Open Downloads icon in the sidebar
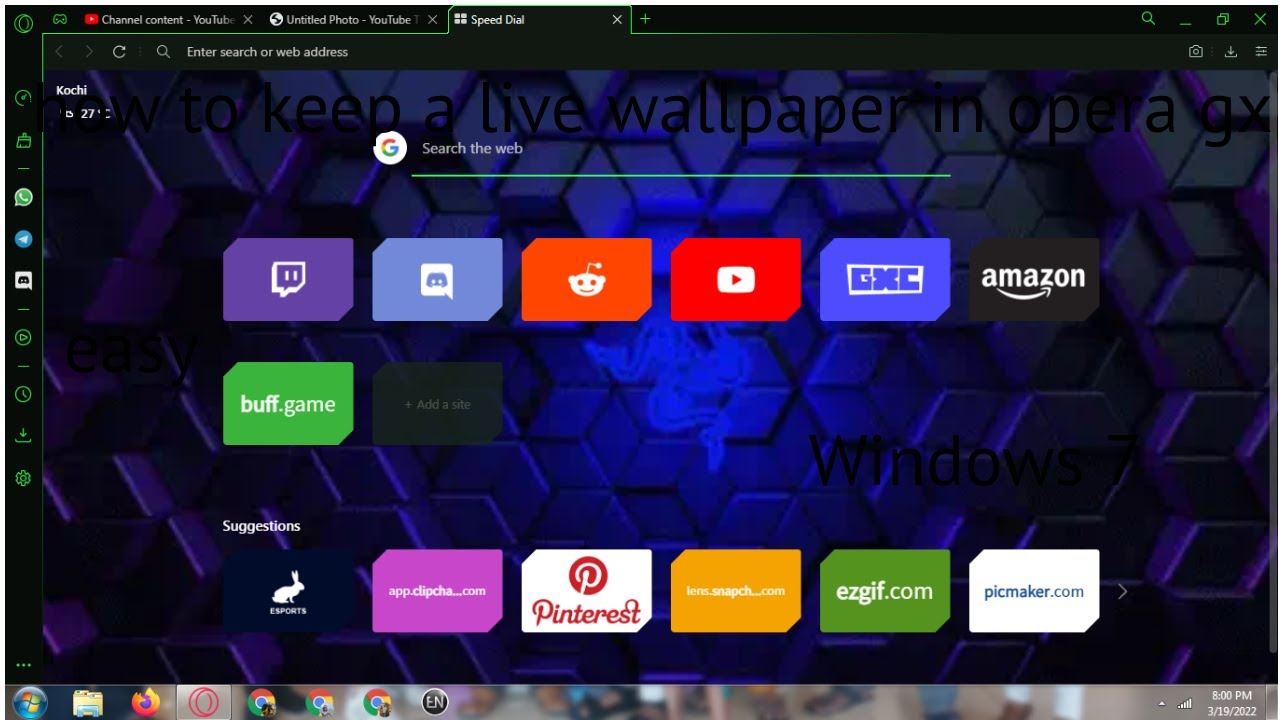 pos(23,435)
